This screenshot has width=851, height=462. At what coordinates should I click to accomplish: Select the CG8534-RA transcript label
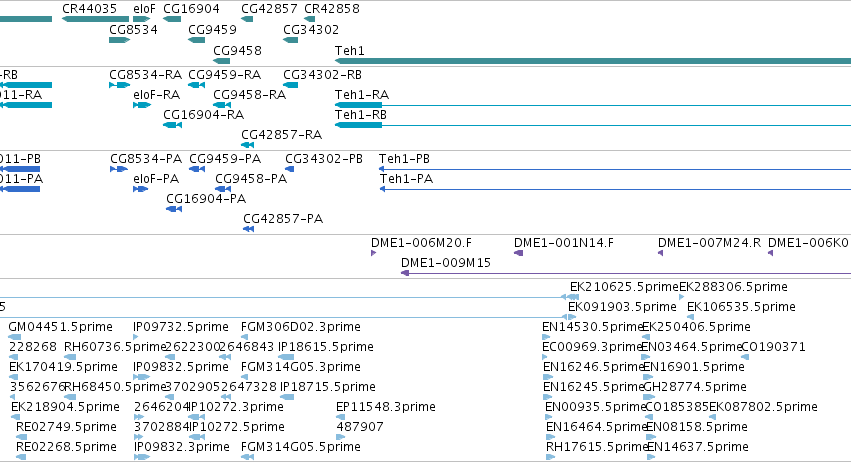145,74
